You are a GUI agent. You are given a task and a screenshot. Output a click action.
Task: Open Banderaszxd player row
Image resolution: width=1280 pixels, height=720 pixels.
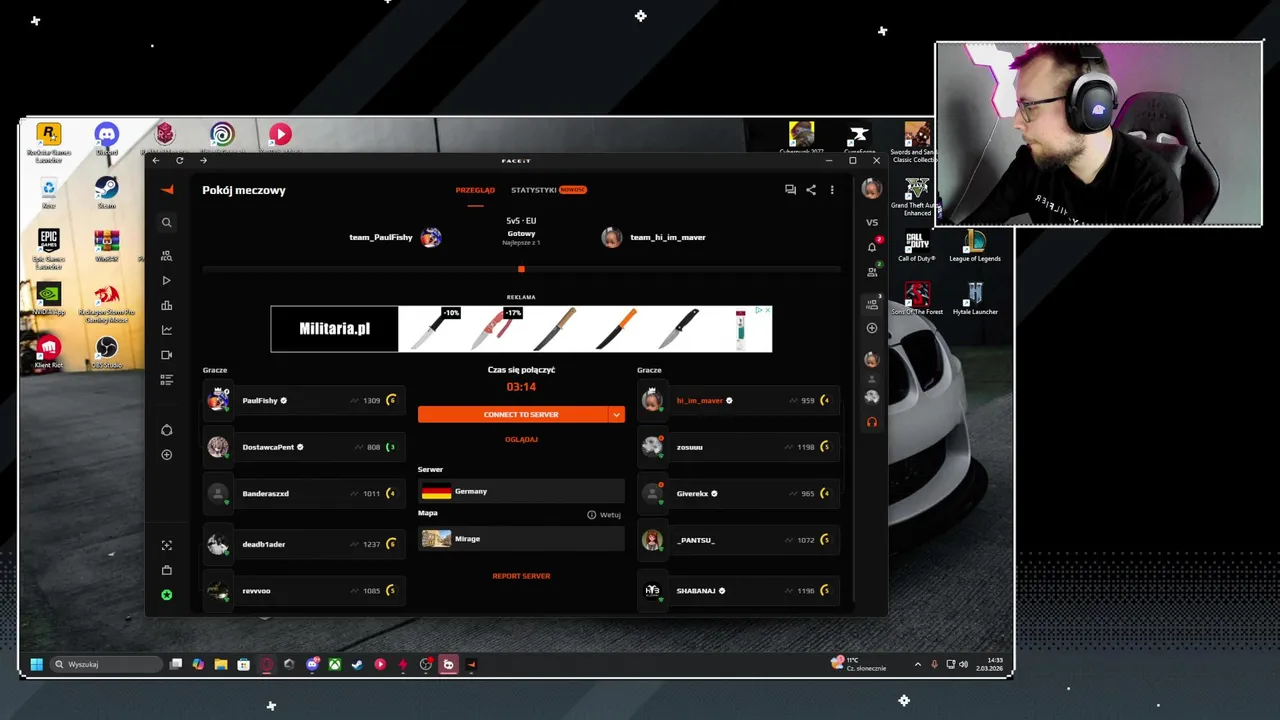pyautogui.click(x=303, y=493)
